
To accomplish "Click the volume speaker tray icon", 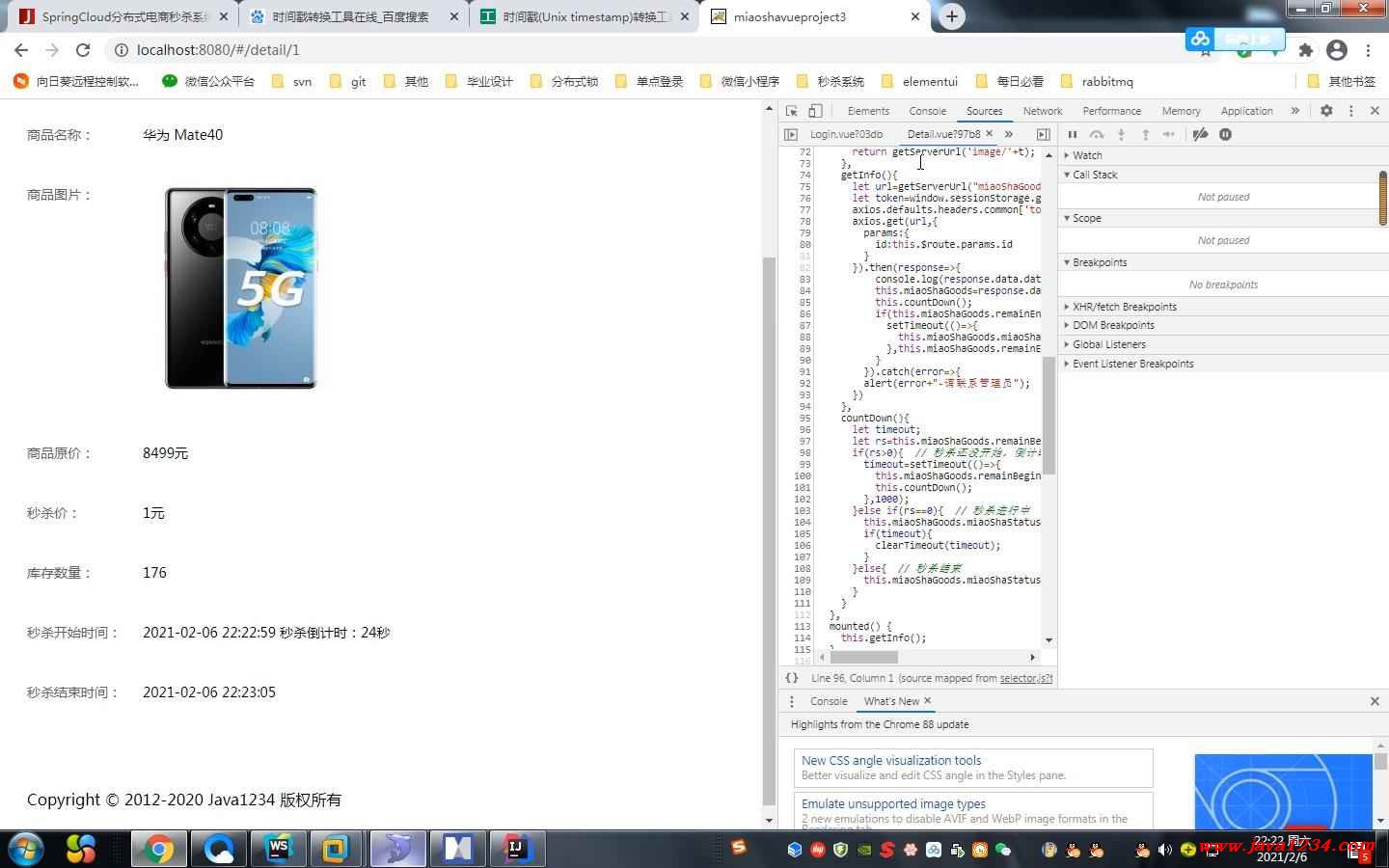I will click(1165, 850).
